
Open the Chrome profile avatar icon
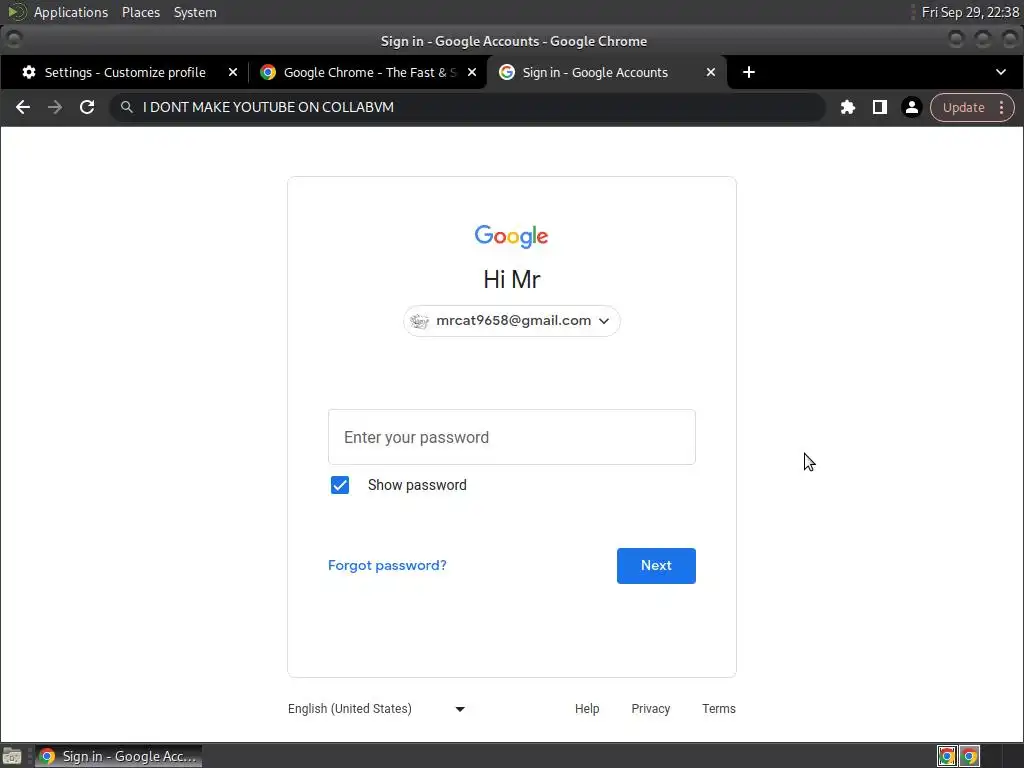[912, 107]
